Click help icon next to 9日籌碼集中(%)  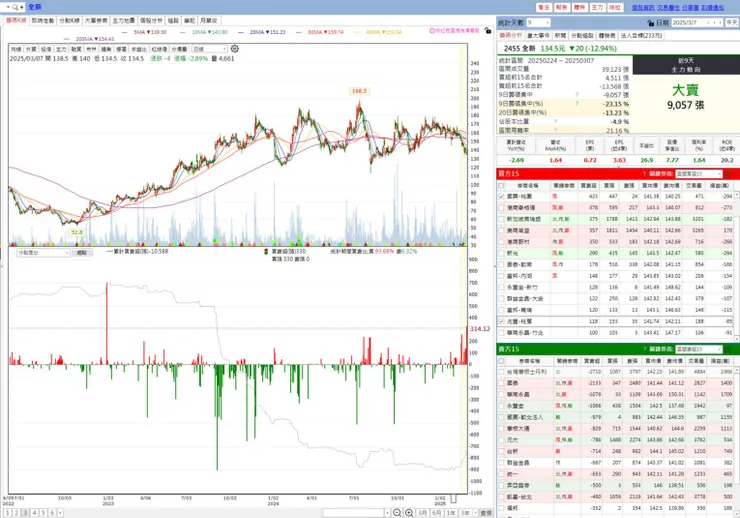pos(577,103)
